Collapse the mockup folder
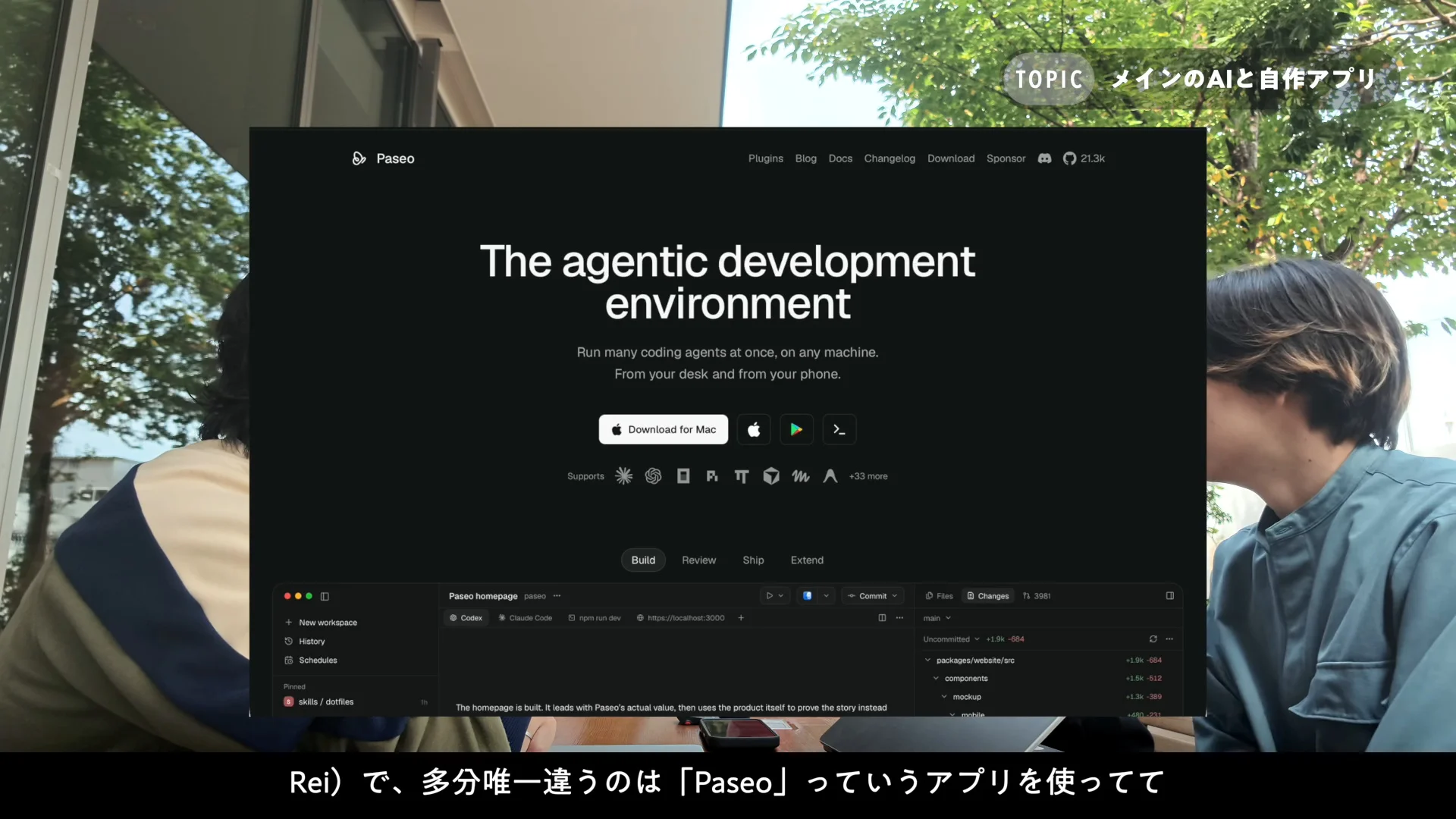The height and width of the screenshot is (819, 1456). coord(944,697)
